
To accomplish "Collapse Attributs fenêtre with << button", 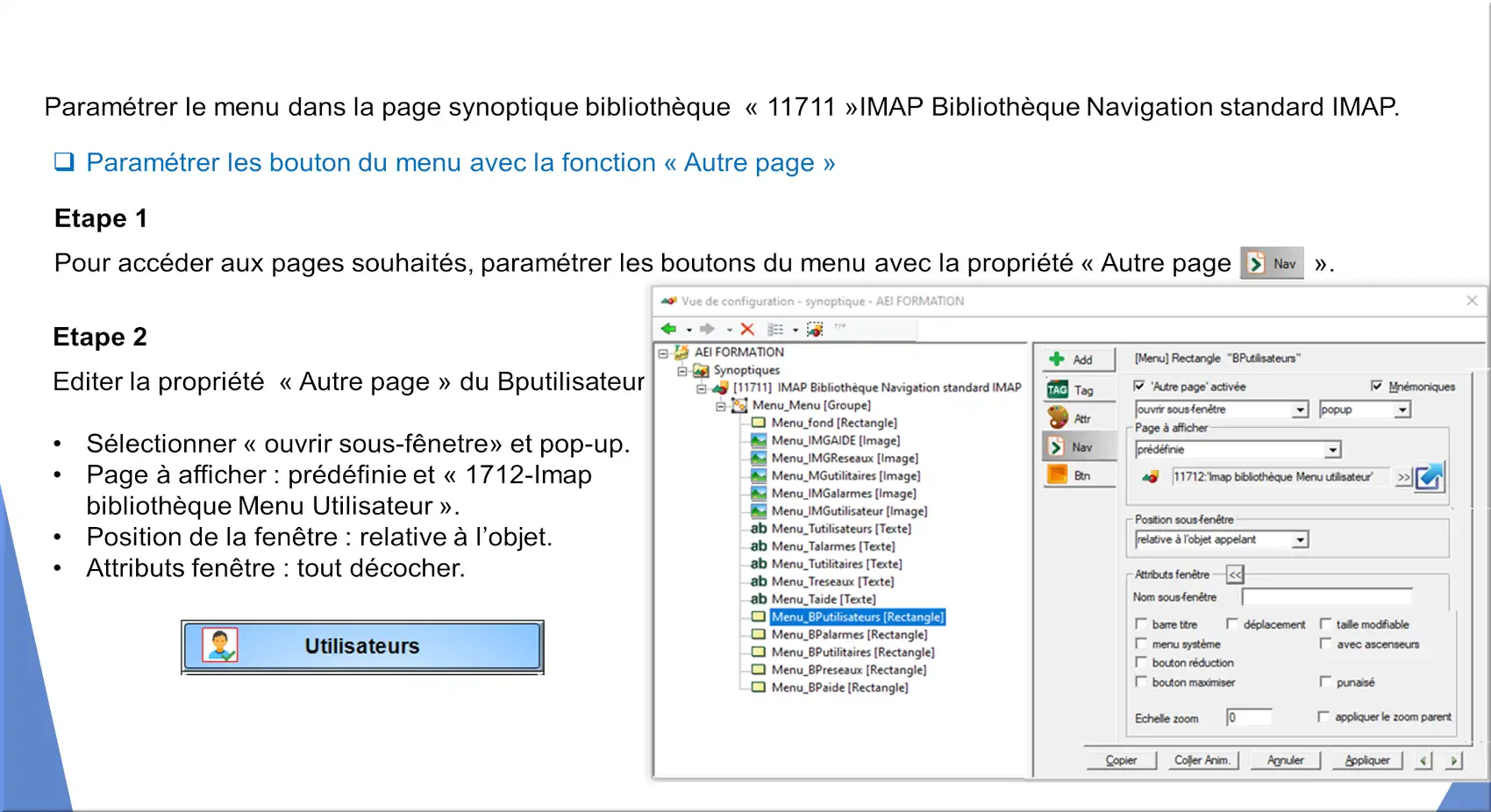I will coord(1235,574).
